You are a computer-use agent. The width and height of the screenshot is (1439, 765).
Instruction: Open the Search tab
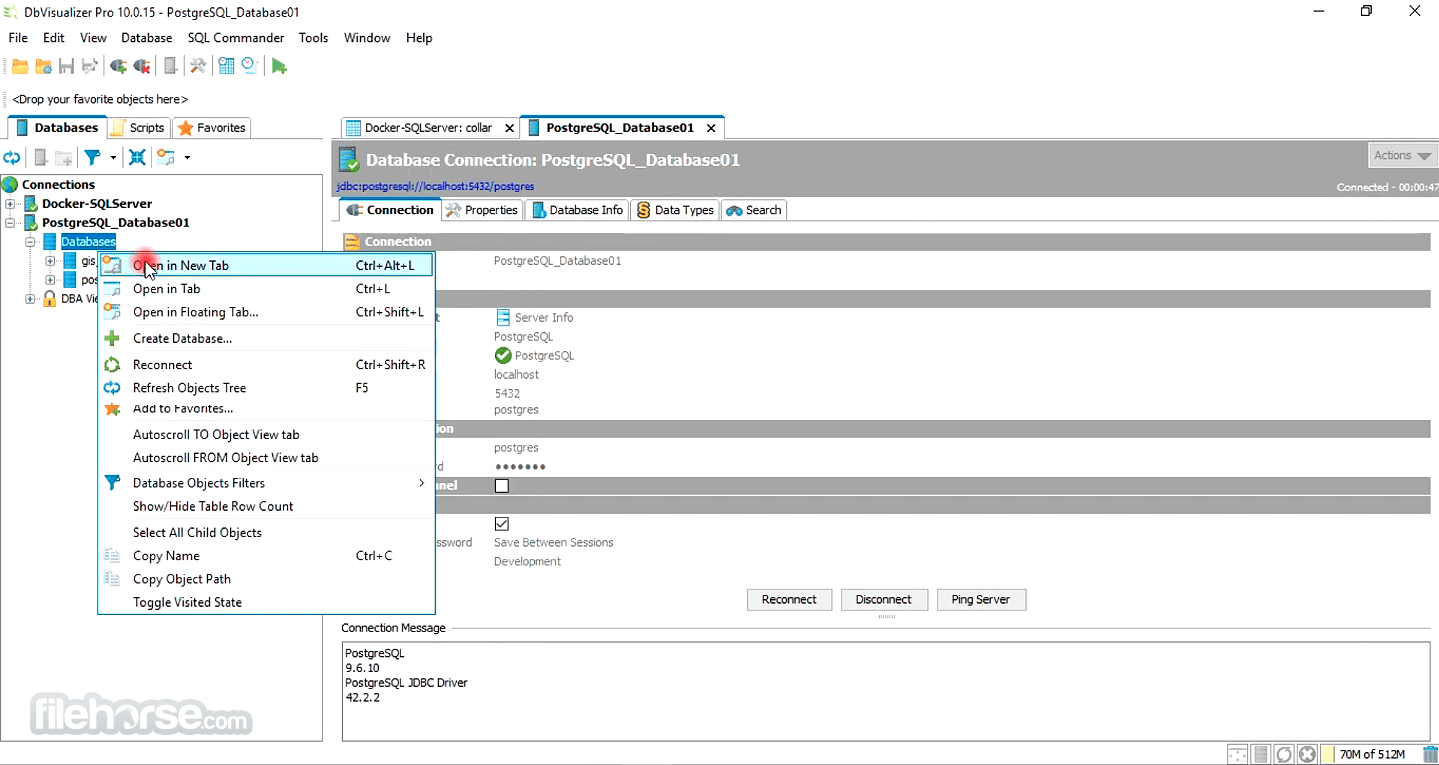(754, 210)
